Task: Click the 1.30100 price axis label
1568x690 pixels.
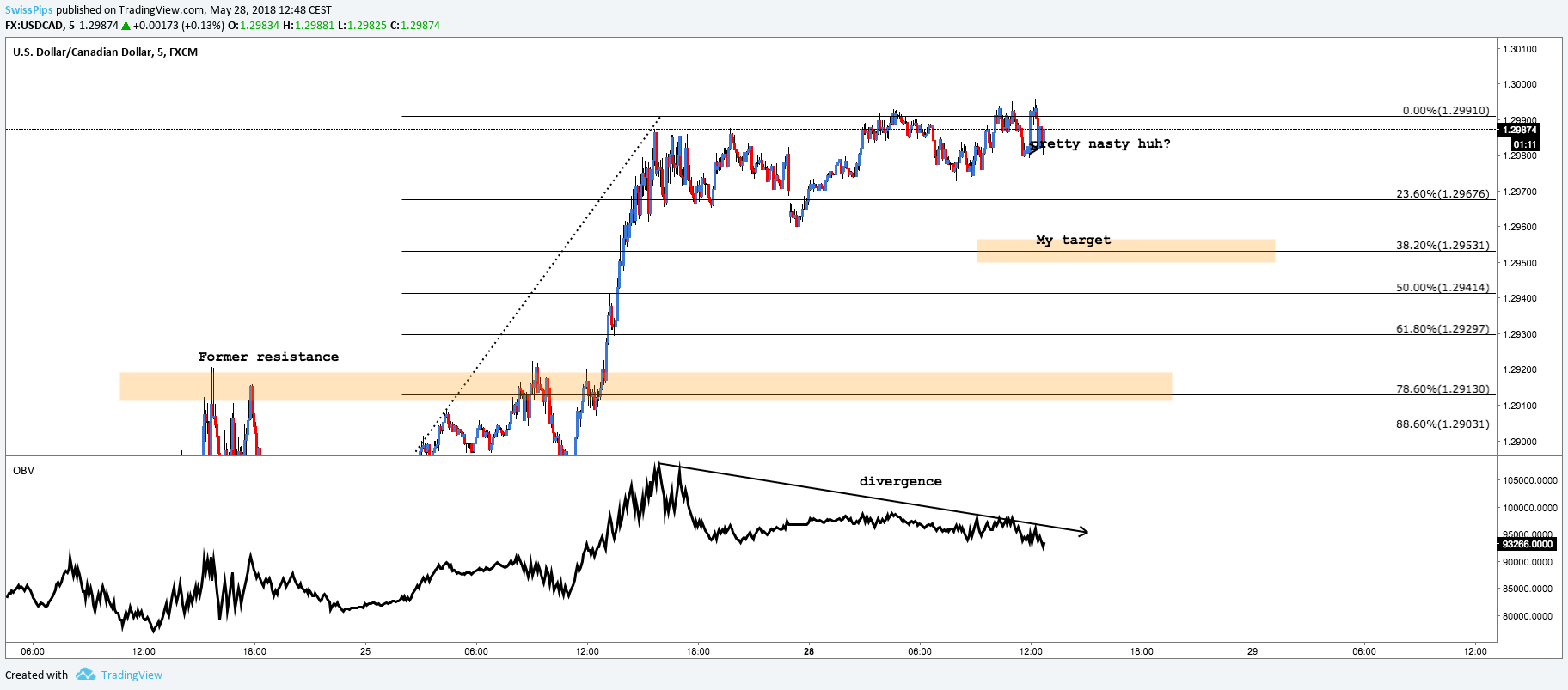Action: pyautogui.click(x=1520, y=49)
